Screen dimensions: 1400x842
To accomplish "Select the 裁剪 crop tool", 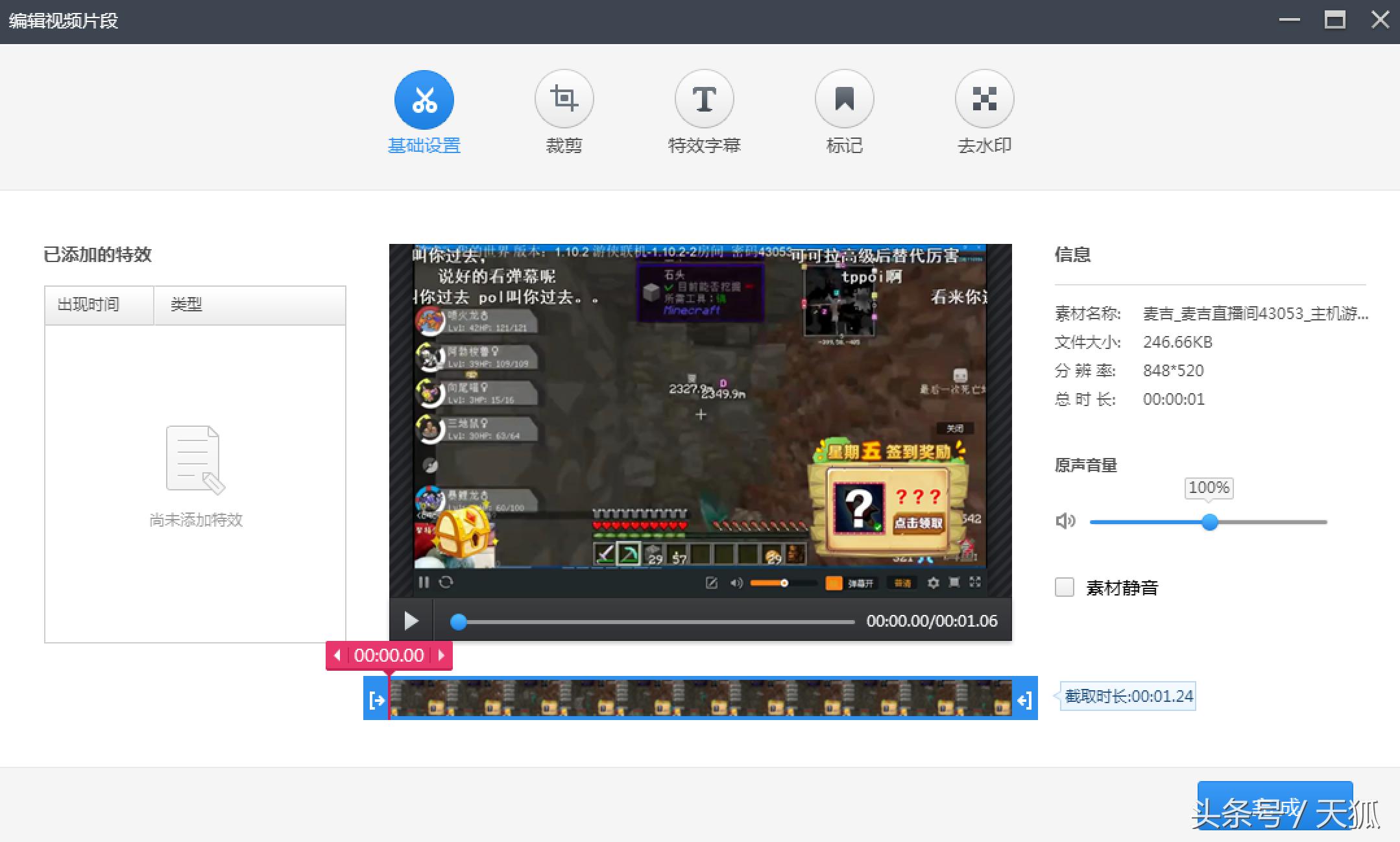I will [563, 99].
